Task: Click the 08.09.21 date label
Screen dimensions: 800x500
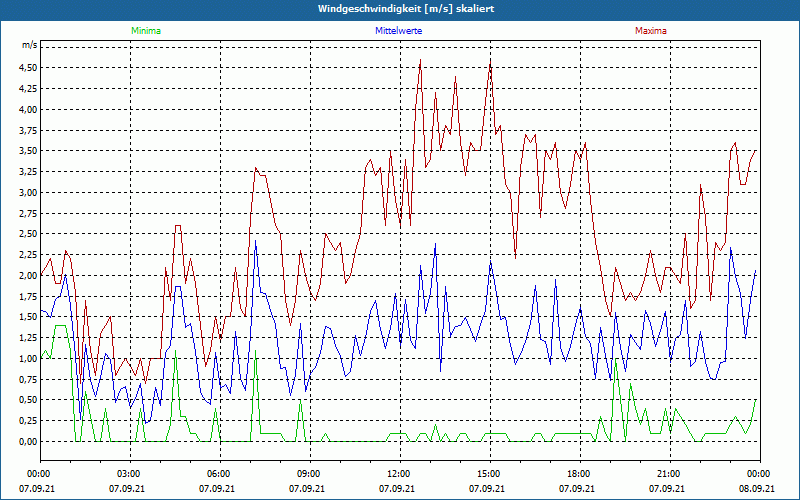Action: tap(757, 489)
